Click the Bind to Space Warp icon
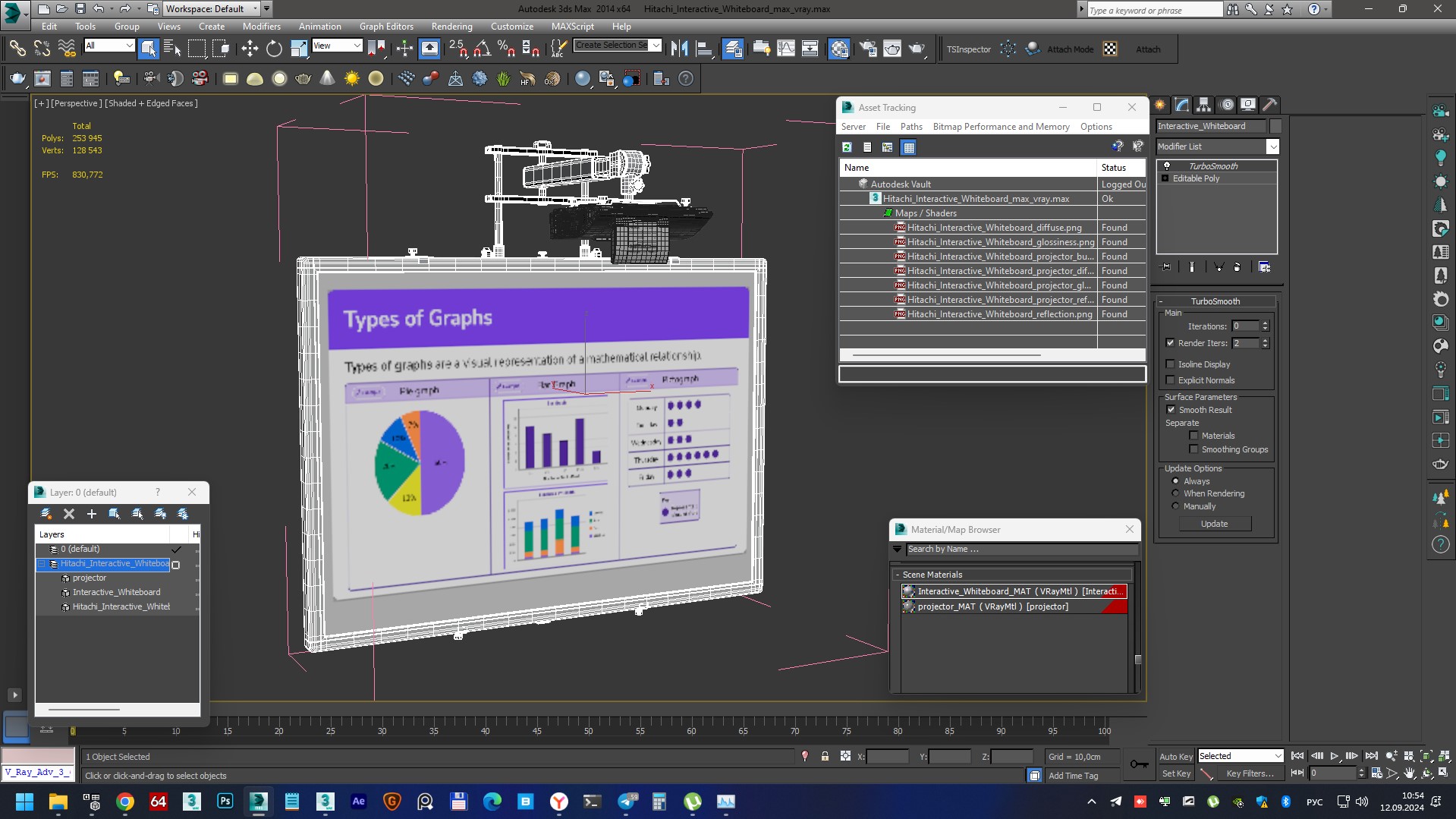Viewport: 1456px width, 819px height. [67, 49]
